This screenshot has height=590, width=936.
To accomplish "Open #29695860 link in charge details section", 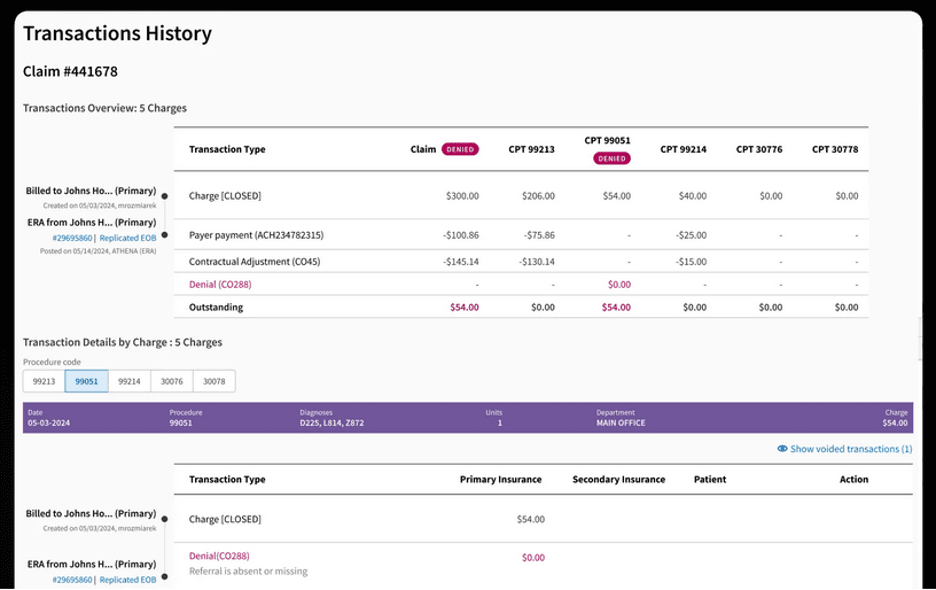I will [x=72, y=580].
